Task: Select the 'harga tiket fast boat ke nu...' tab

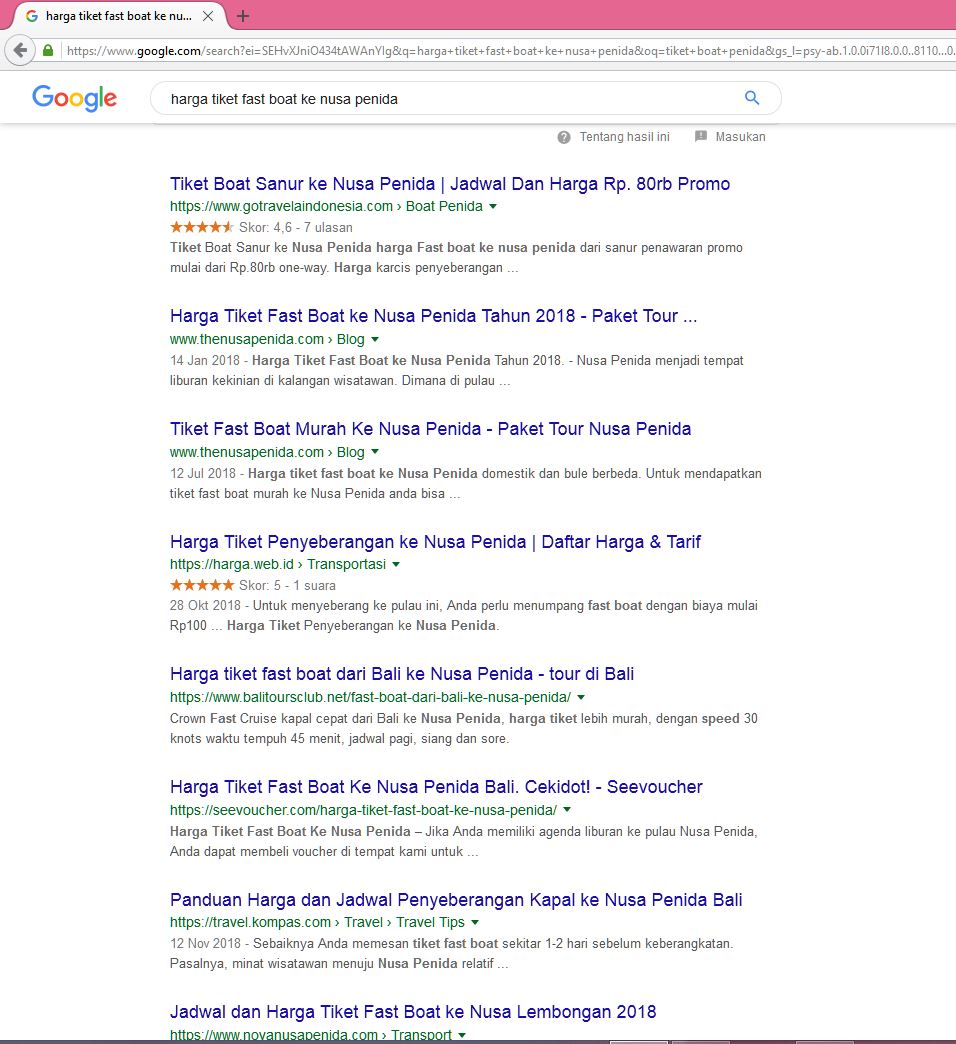Action: click(x=119, y=16)
